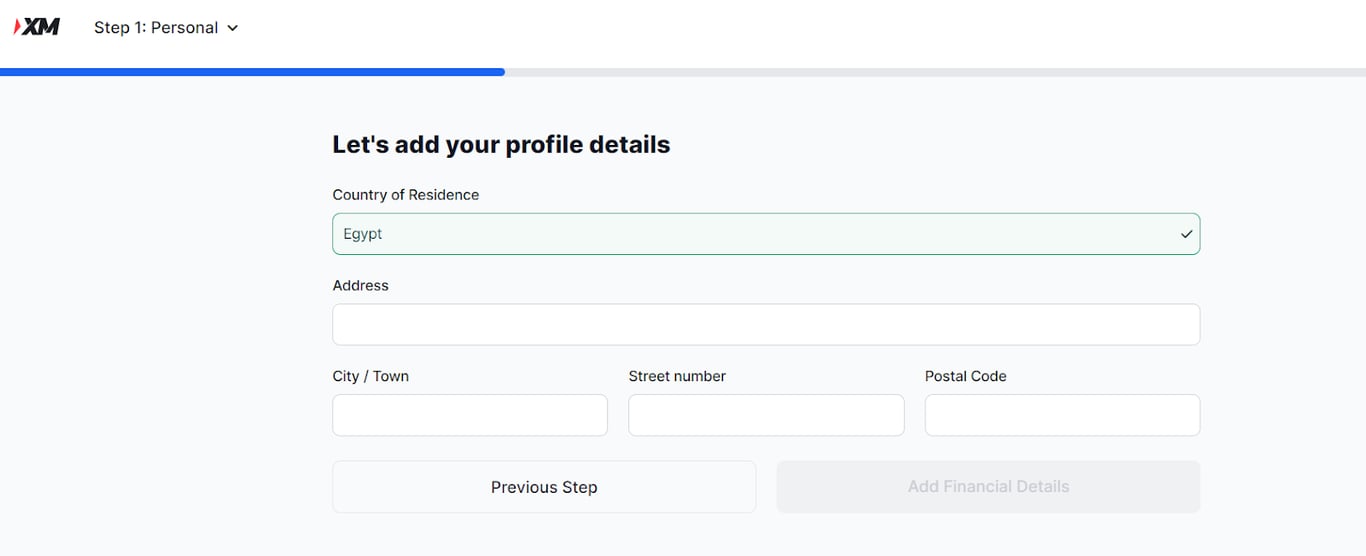Focus the Address input field
The height and width of the screenshot is (556, 1366).
[765, 325]
